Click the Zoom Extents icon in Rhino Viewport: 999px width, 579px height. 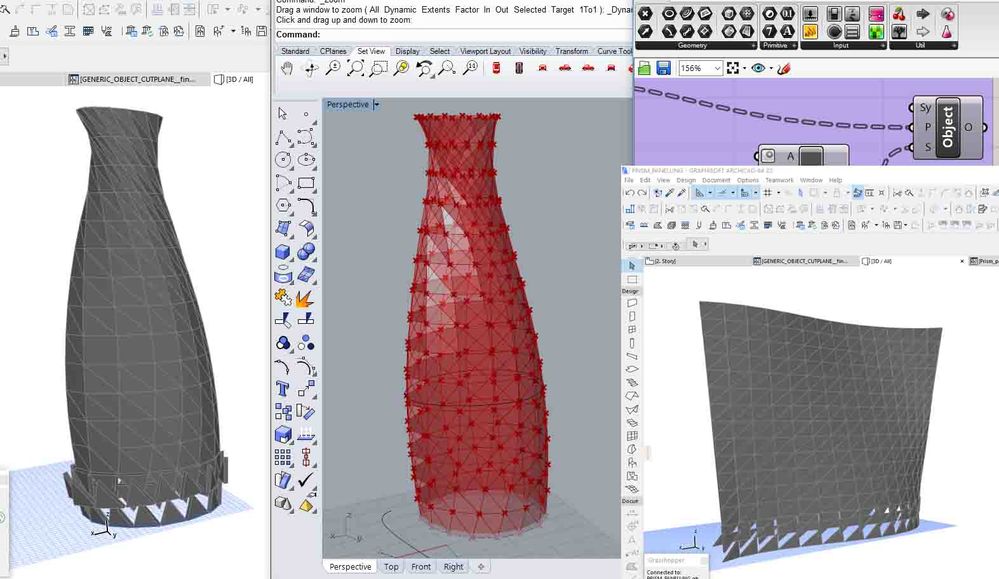click(x=356, y=68)
